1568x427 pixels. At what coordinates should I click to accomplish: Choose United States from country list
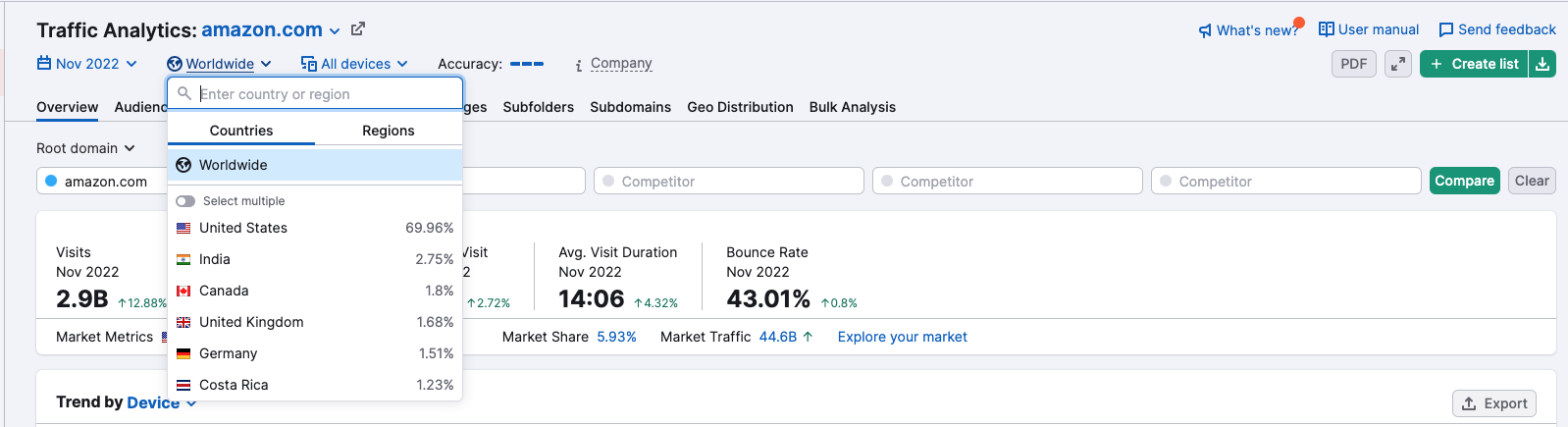tap(315, 228)
